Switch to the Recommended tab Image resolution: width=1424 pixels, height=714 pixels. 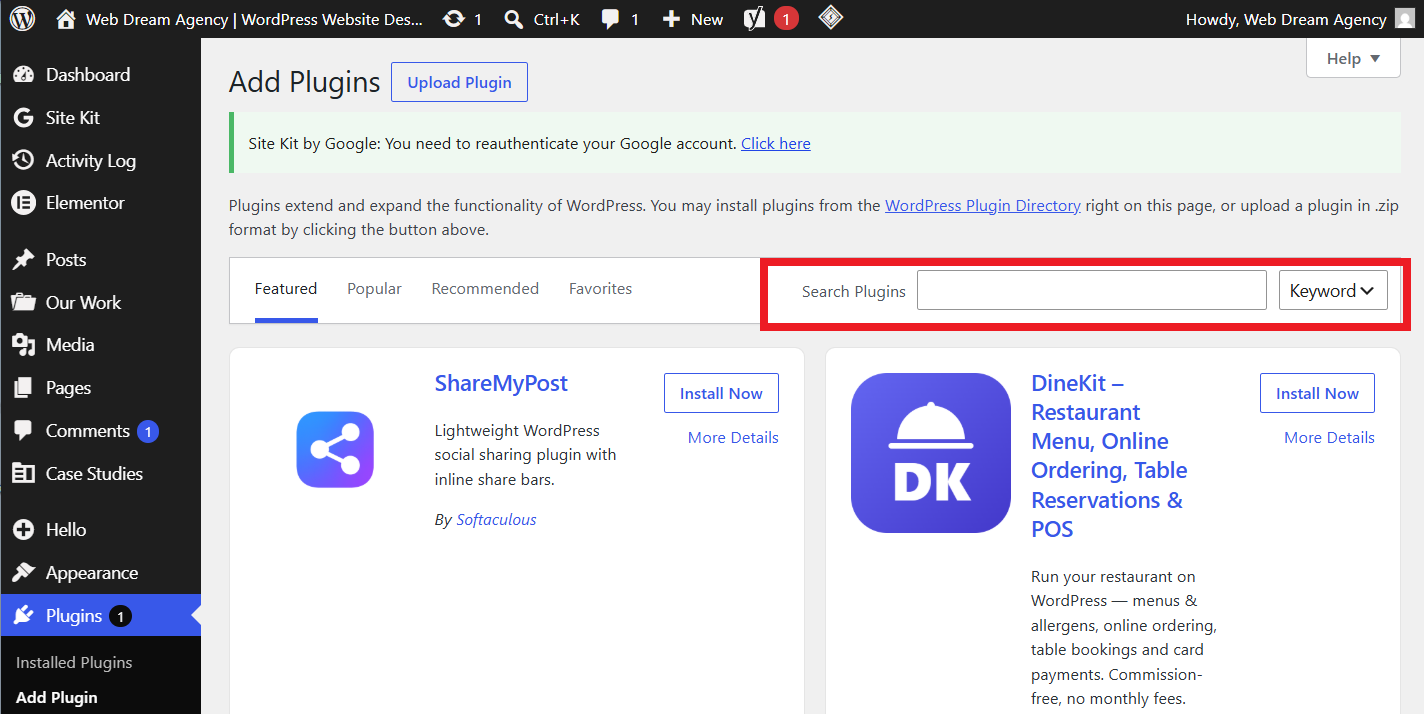(485, 289)
